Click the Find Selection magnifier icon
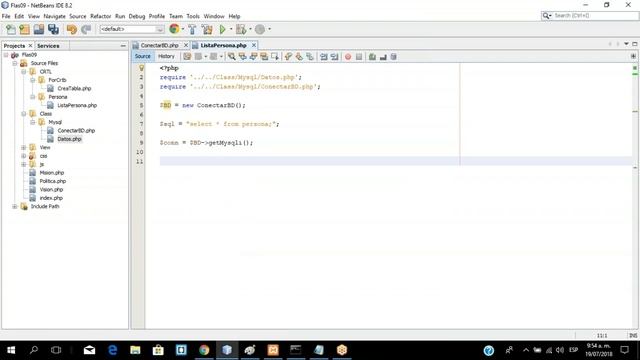 tap(231, 57)
